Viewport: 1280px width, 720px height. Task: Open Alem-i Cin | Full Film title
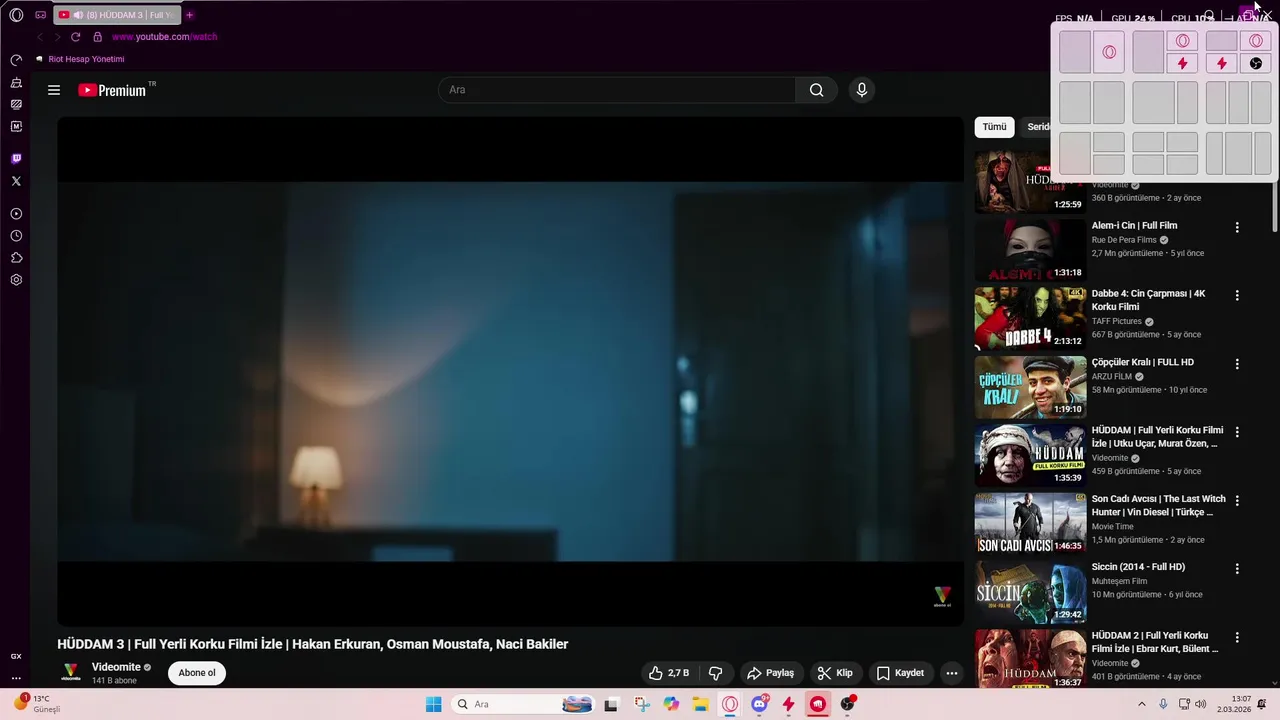(1134, 226)
